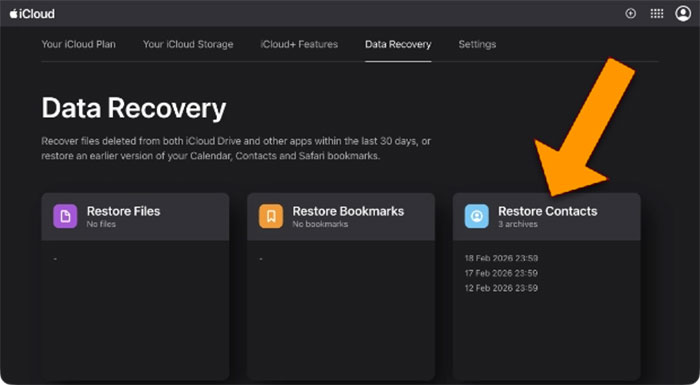
Task: Switch to Your iCloud Plan tab
Action: 79,44
